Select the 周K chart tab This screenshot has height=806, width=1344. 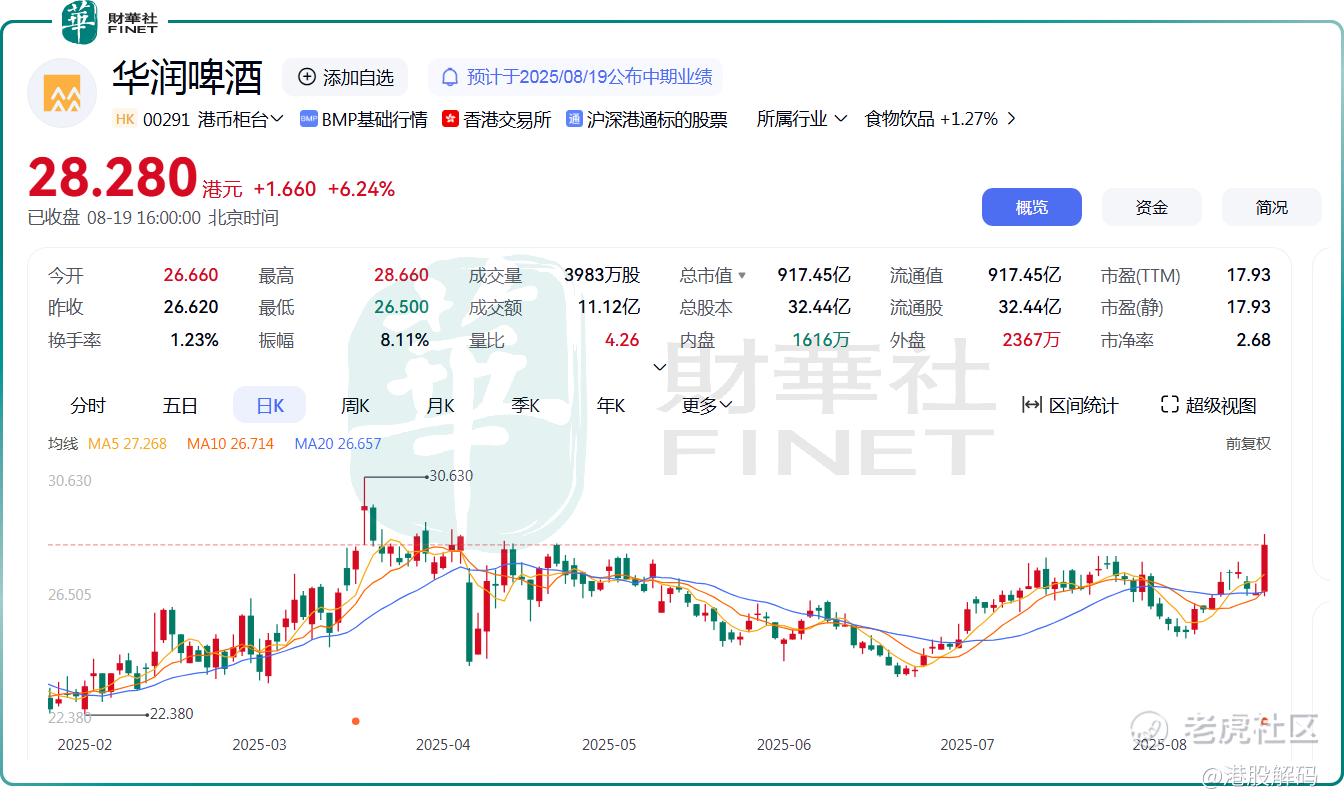[355, 405]
